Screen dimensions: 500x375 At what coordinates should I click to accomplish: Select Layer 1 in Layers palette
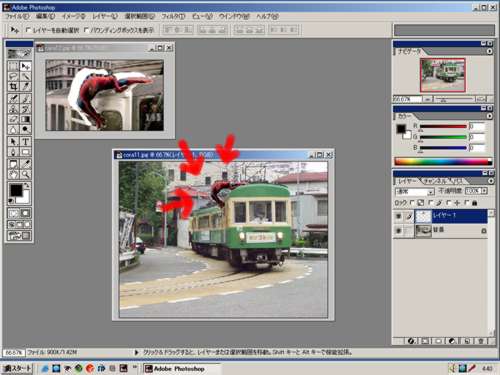[x=459, y=216]
